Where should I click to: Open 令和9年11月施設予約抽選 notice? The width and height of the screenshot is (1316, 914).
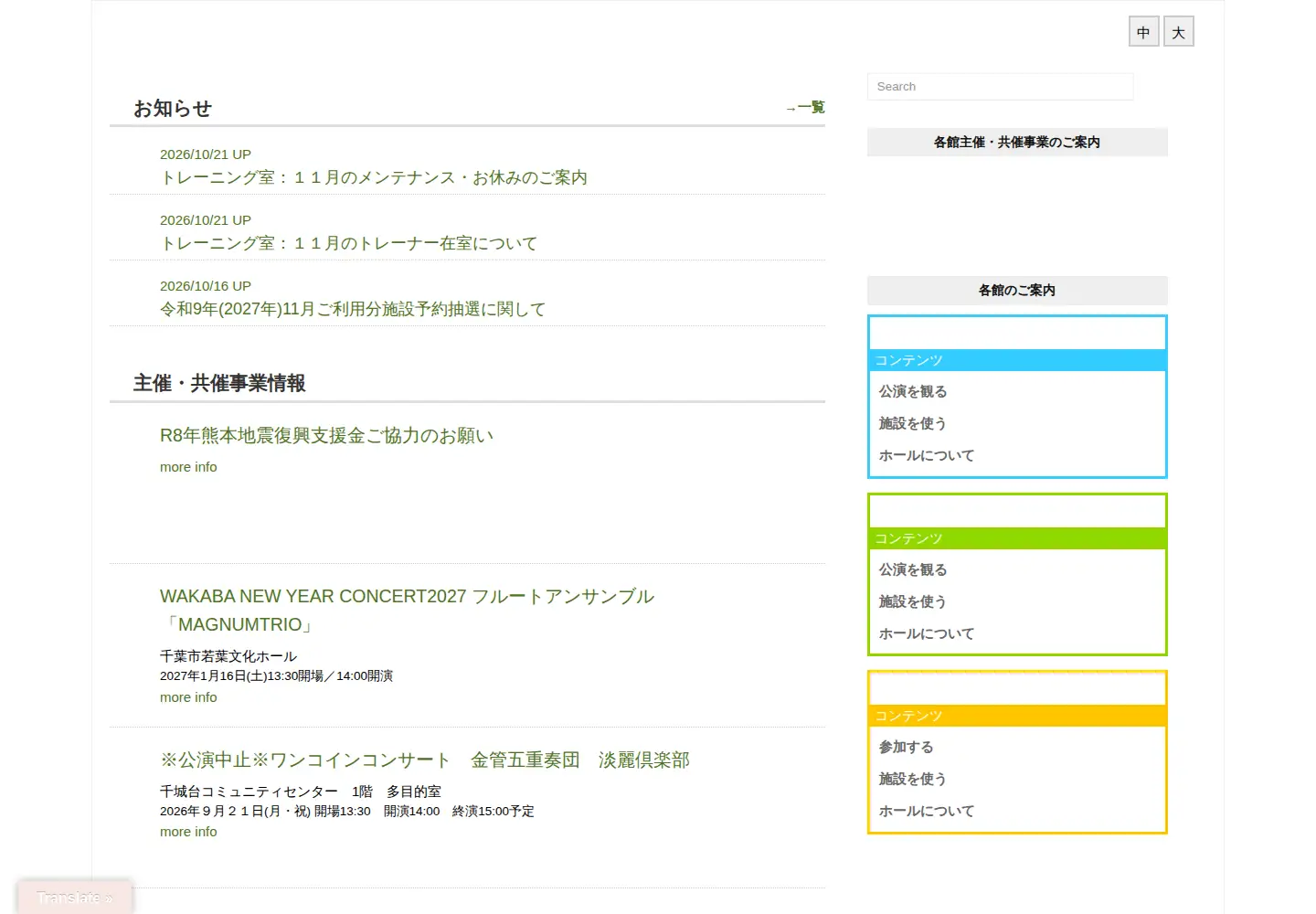pos(353,309)
